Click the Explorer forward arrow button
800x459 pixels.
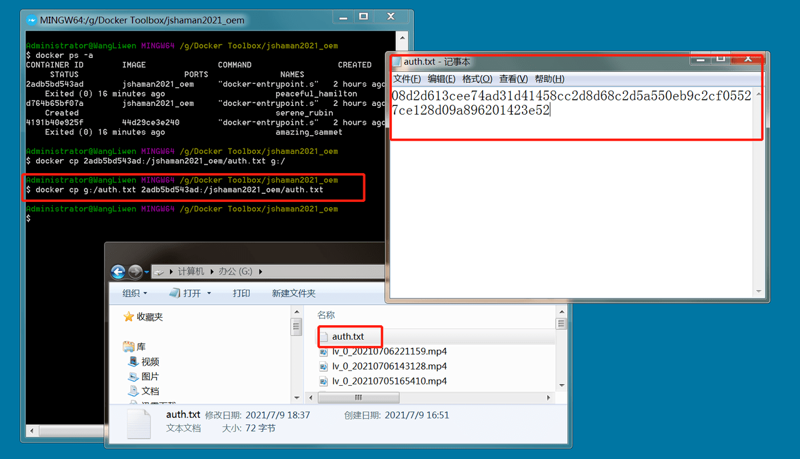[135, 272]
